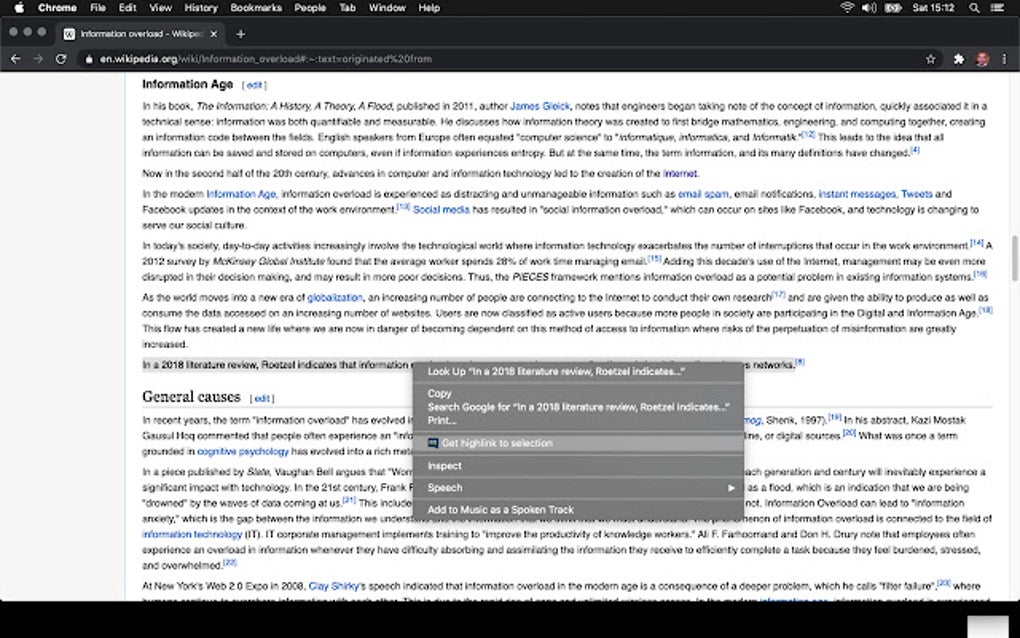Follow the James Gleick link
1020x638 pixels.
pyautogui.click(x=540, y=106)
